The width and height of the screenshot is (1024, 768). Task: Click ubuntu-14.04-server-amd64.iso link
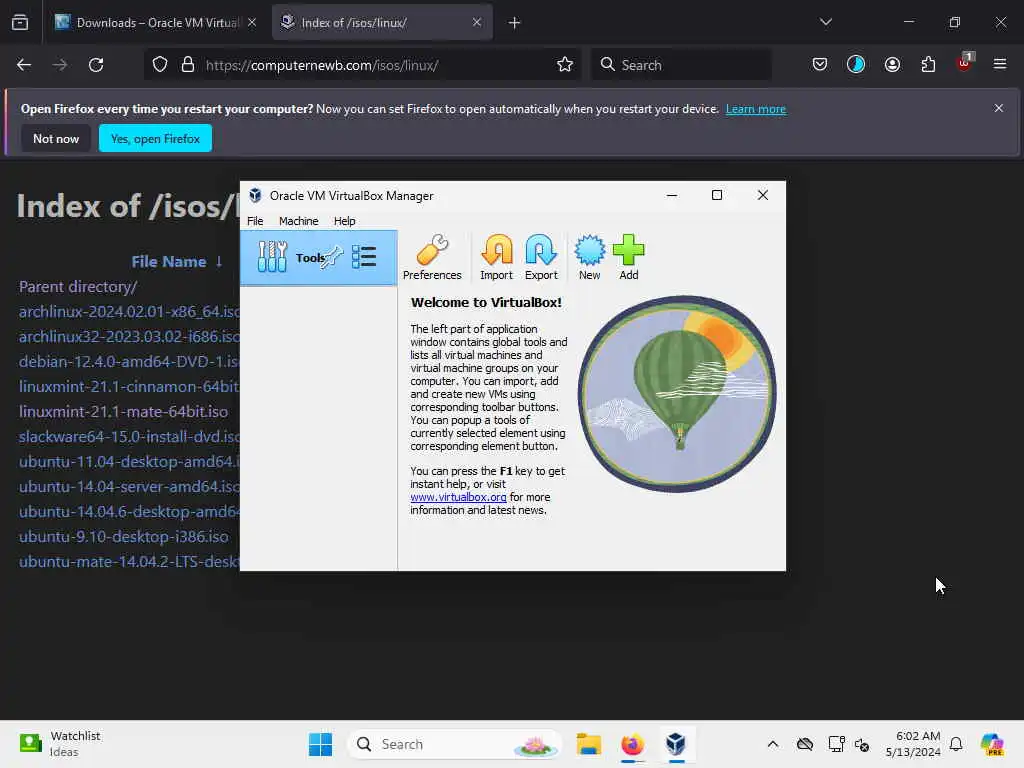click(x=129, y=487)
